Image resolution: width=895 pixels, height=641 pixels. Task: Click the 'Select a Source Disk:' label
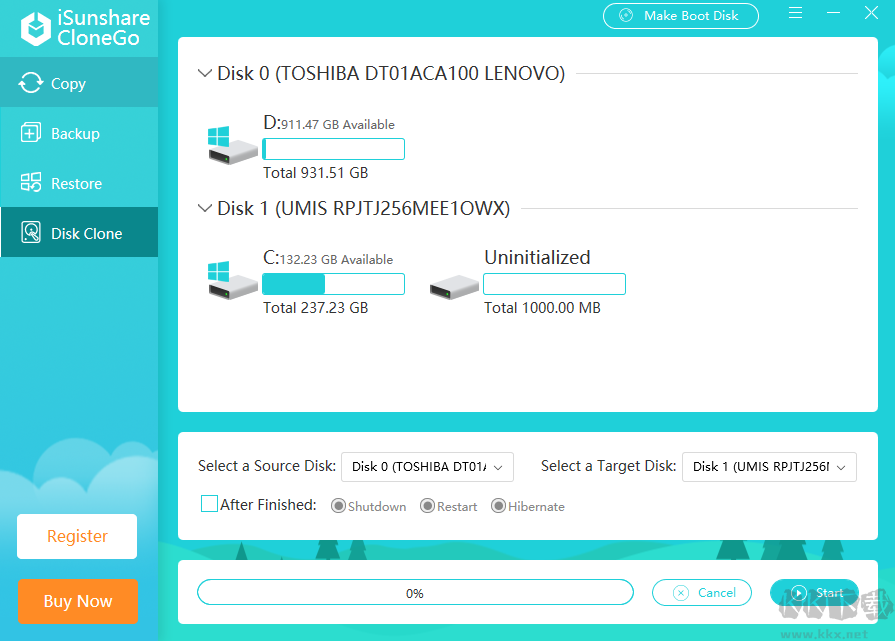[267, 466]
